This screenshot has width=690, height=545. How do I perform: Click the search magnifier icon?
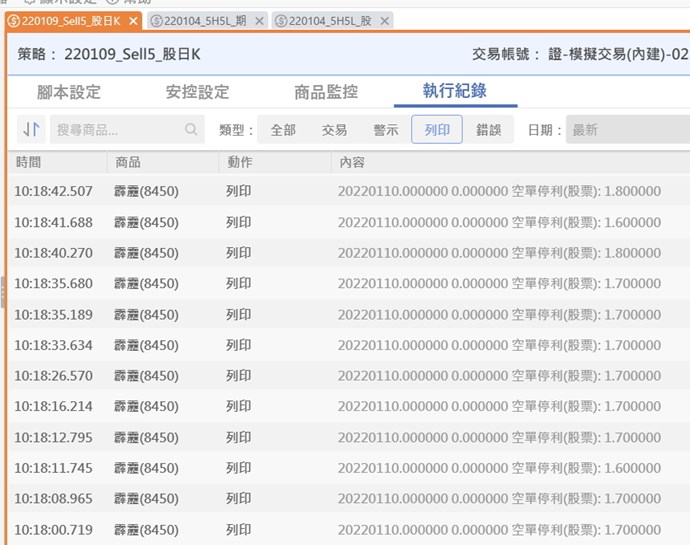click(x=191, y=130)
